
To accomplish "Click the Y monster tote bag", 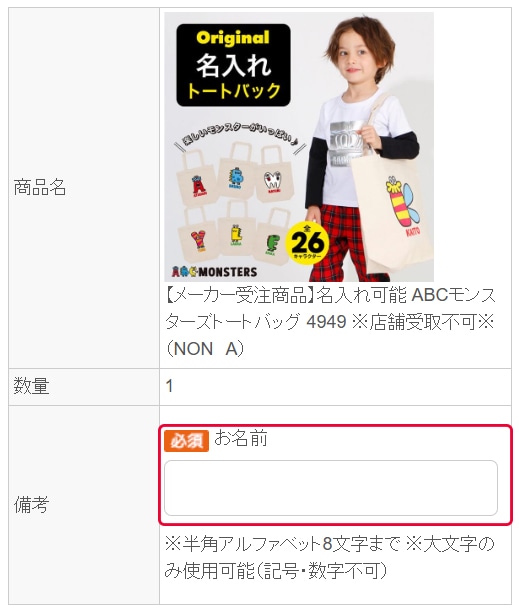I will click(197, 235).
